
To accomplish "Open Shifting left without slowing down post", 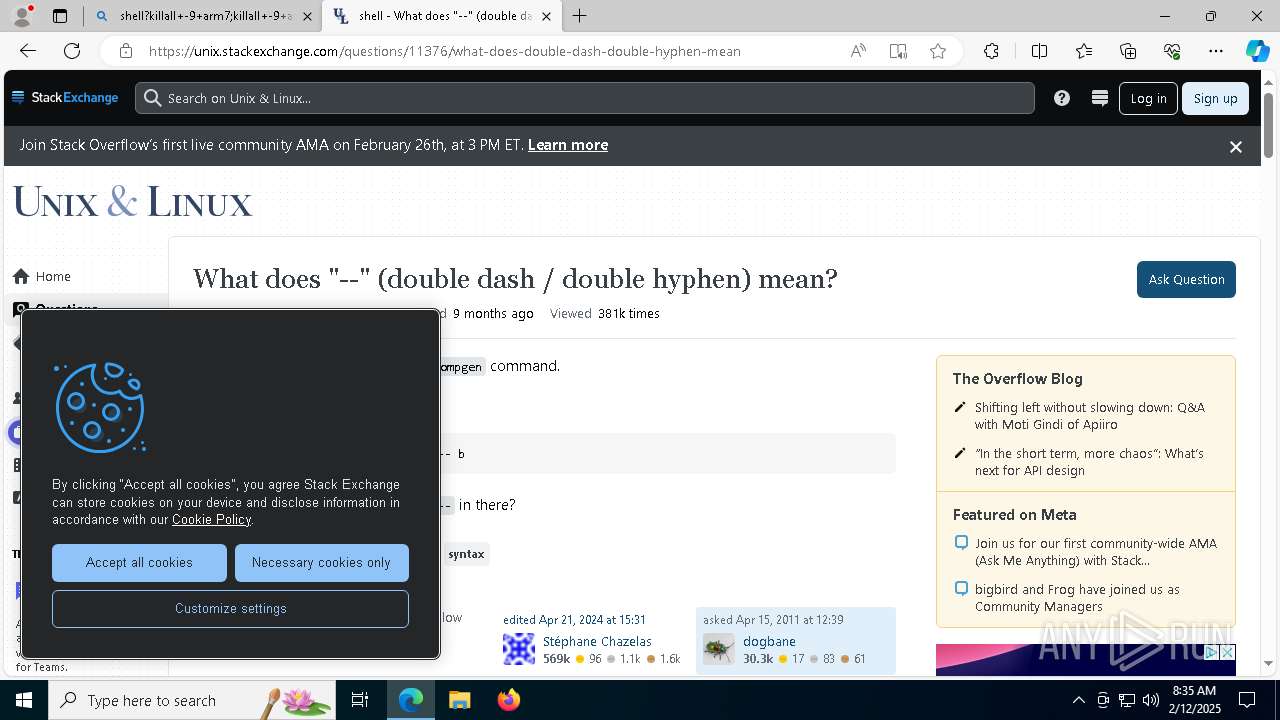I will pos(1090,416).
